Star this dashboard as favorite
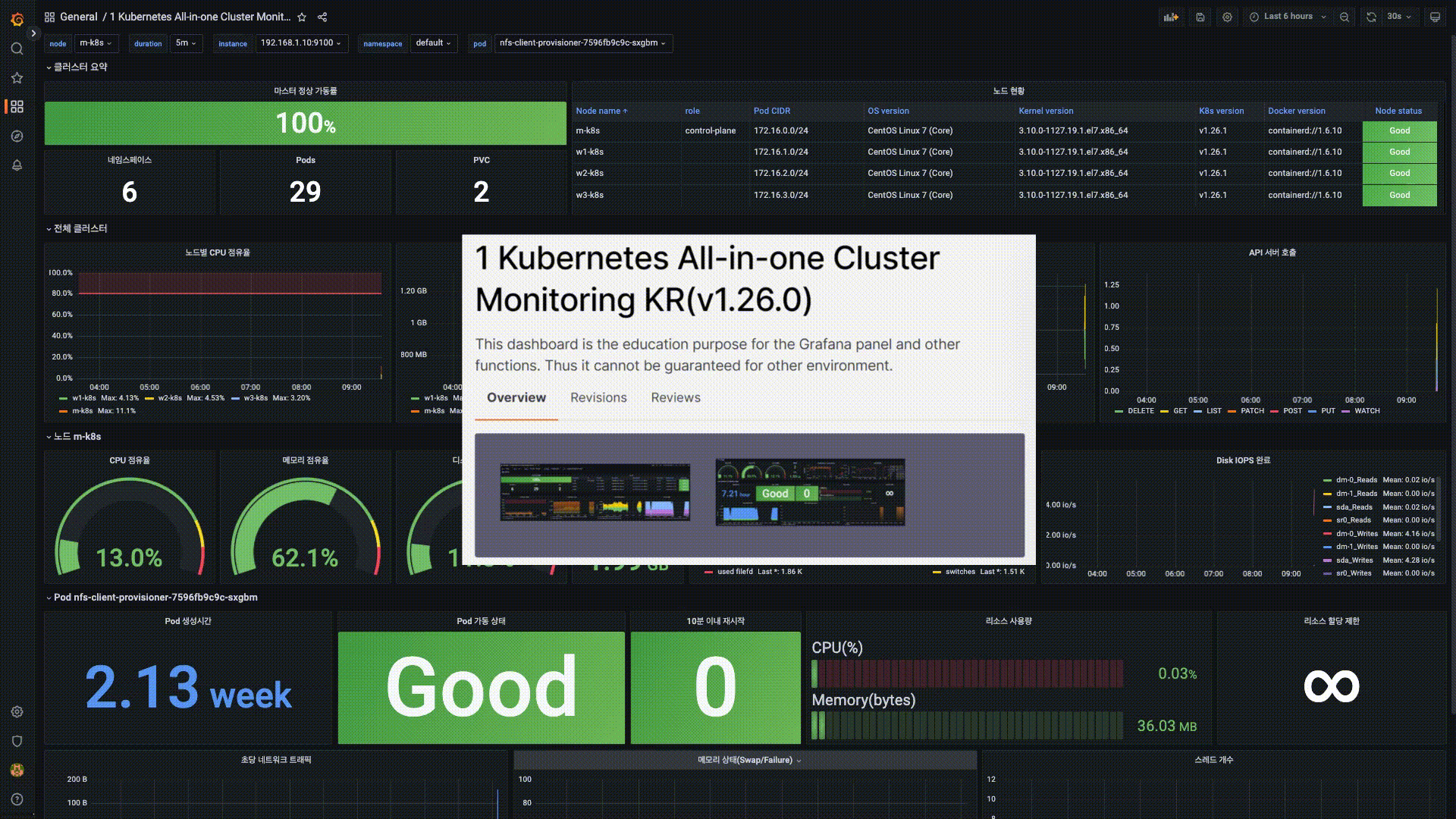 click(x=302, y=17)
